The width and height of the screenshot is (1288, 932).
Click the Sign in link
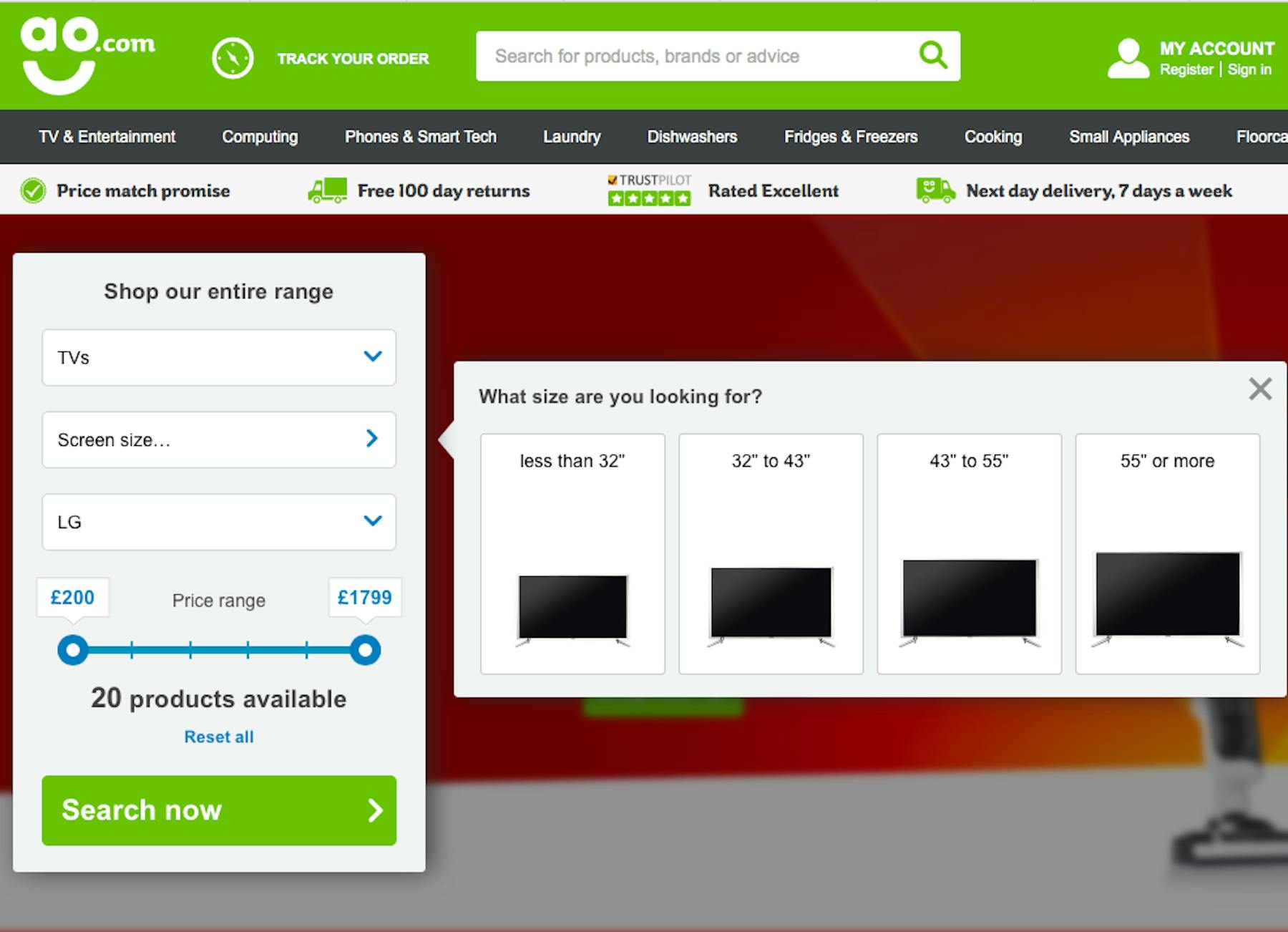[1249, 69]
